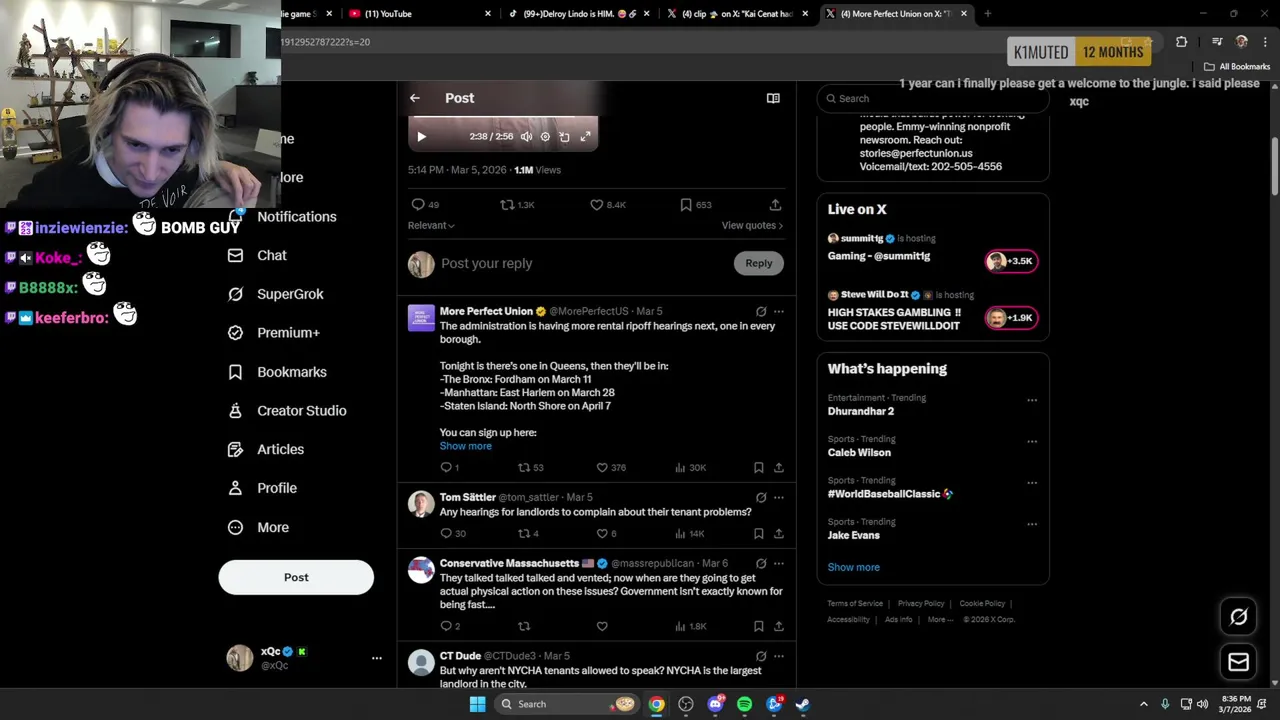
Task: Open more options on More Perfect Union reply
Action: click(x=779, y=311)
